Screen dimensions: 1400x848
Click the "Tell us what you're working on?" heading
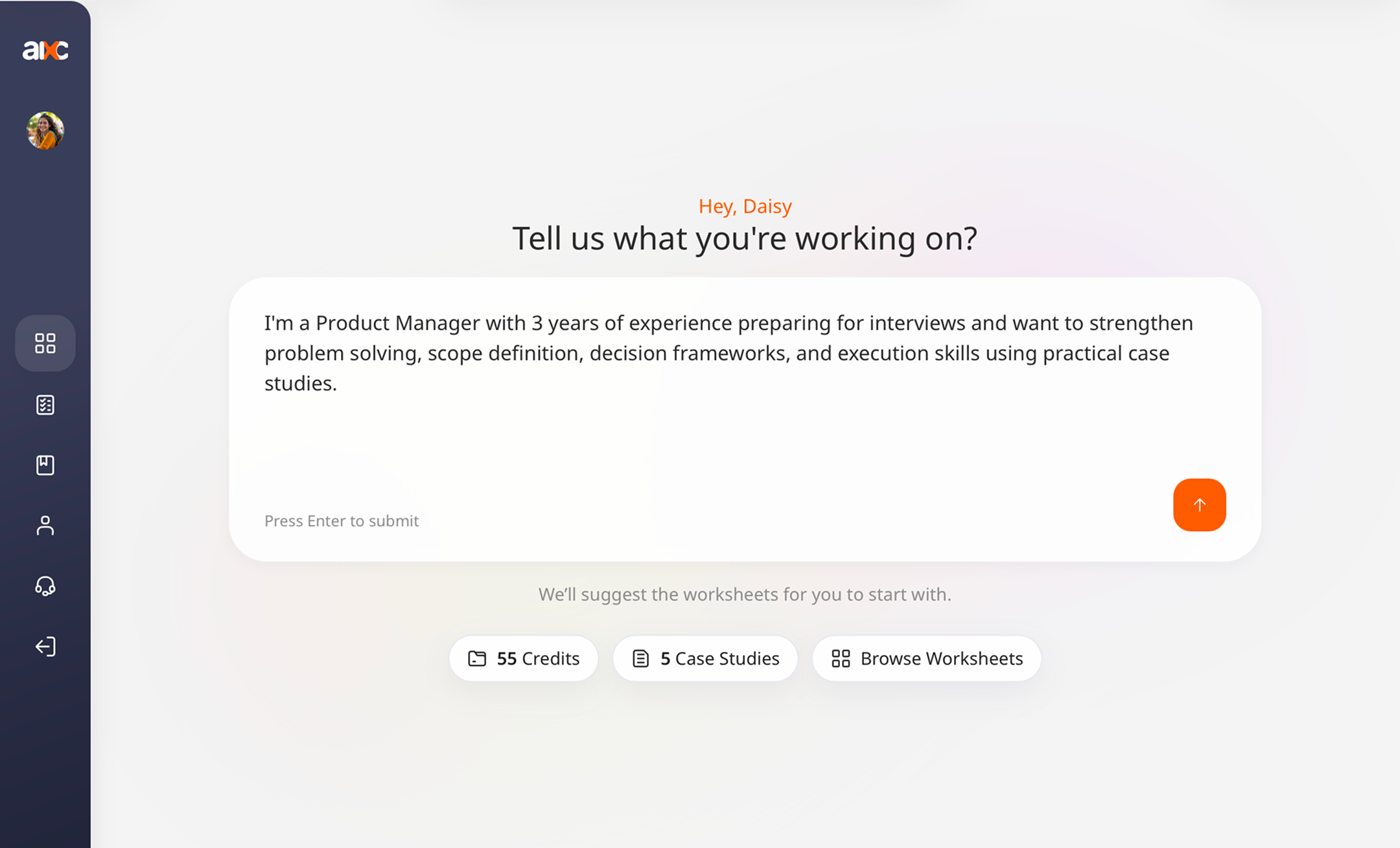[745, 238]
